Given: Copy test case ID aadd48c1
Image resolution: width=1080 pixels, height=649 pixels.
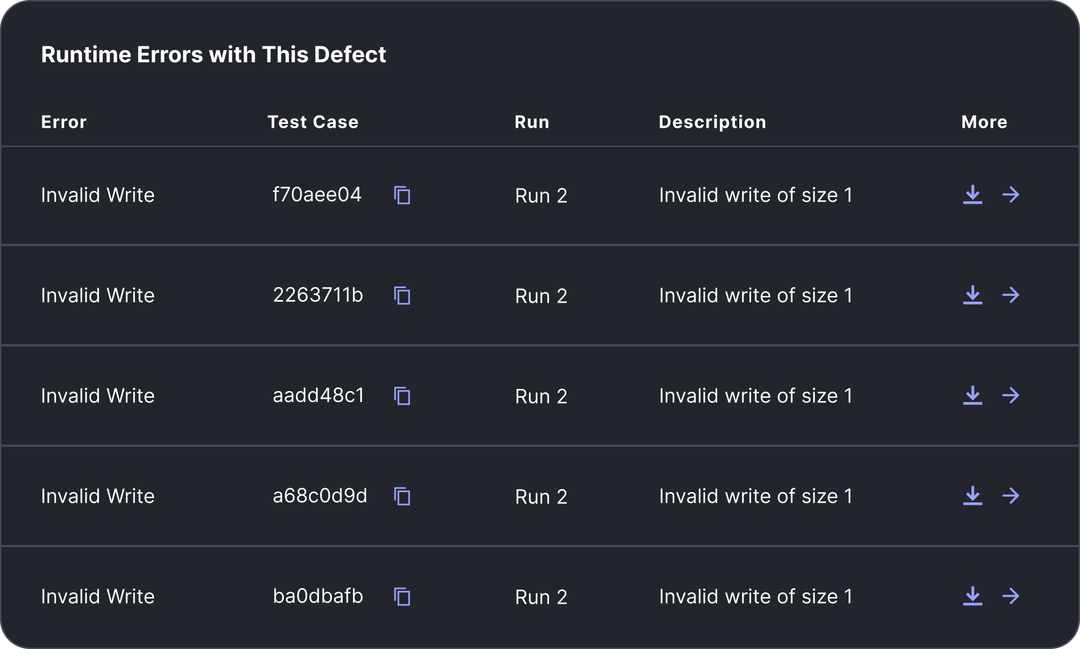Looking at the screenshot, I should point(402,395).
